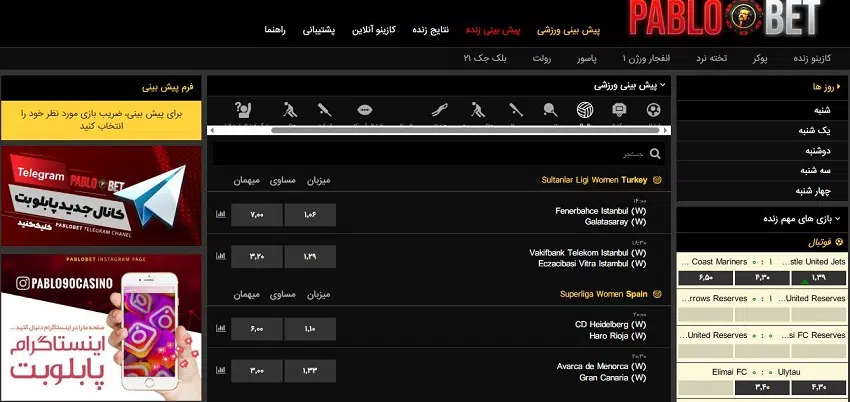The image size is (850, 402).
Task: Pick 4.30 odds for Ulytau live match
Action: [819, 388]
